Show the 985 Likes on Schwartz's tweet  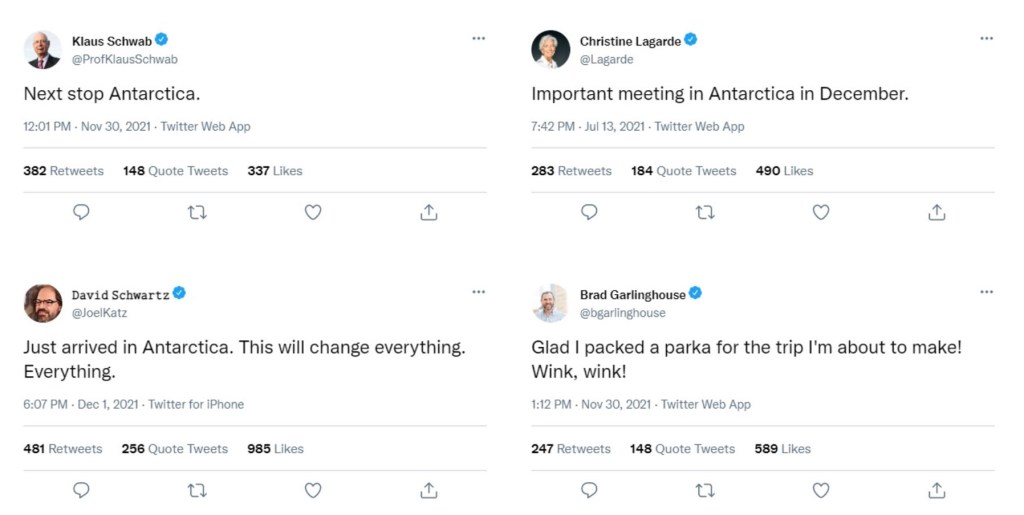275,449
